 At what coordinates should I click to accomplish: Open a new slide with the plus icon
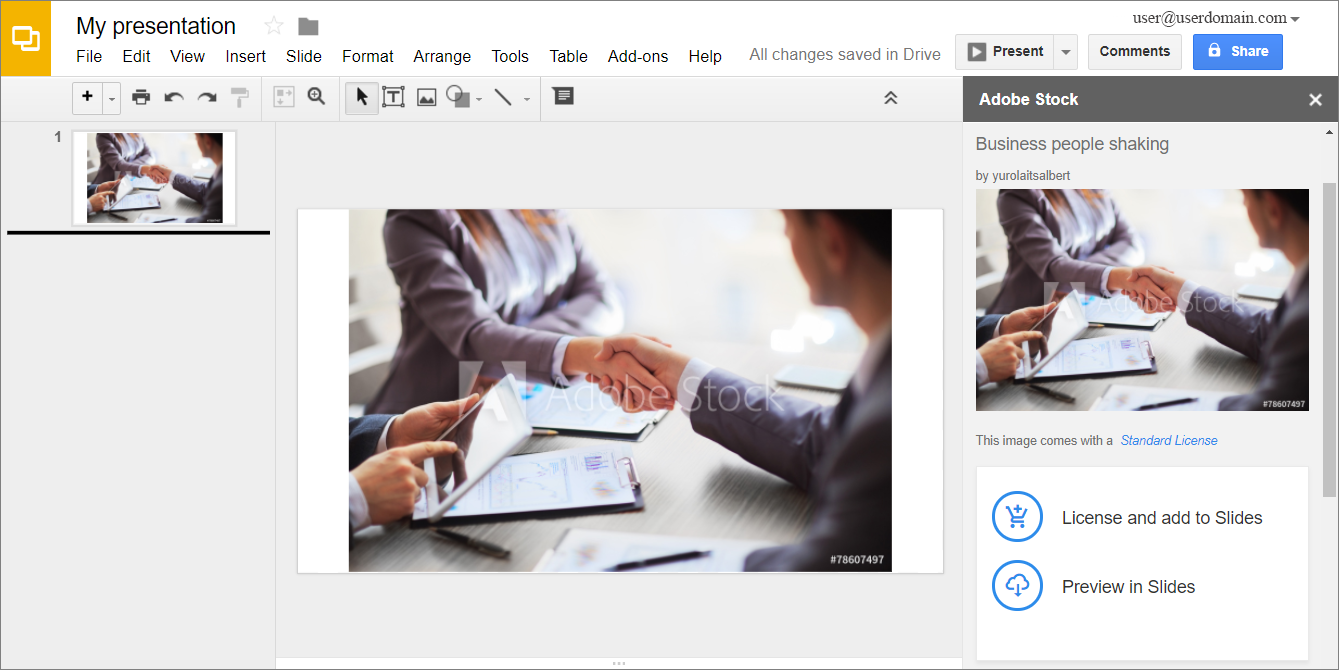[x=87, y=97]
